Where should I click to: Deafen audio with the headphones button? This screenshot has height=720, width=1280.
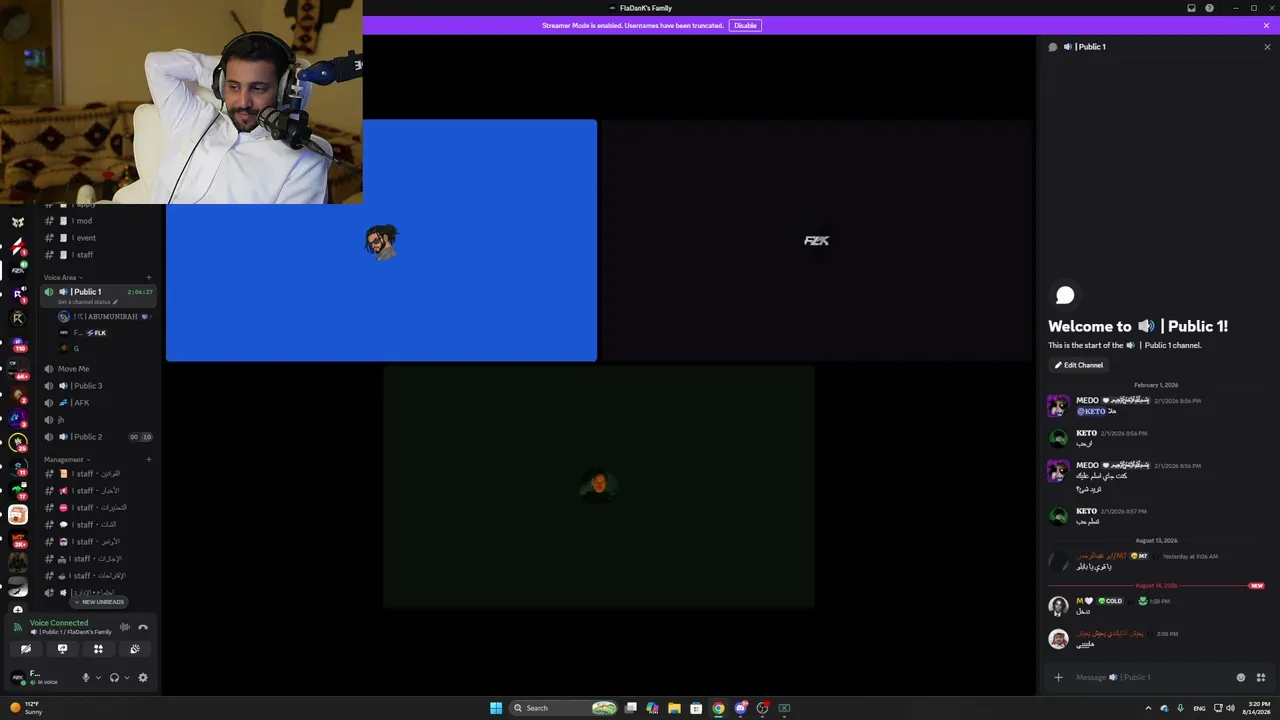point(114,677)
